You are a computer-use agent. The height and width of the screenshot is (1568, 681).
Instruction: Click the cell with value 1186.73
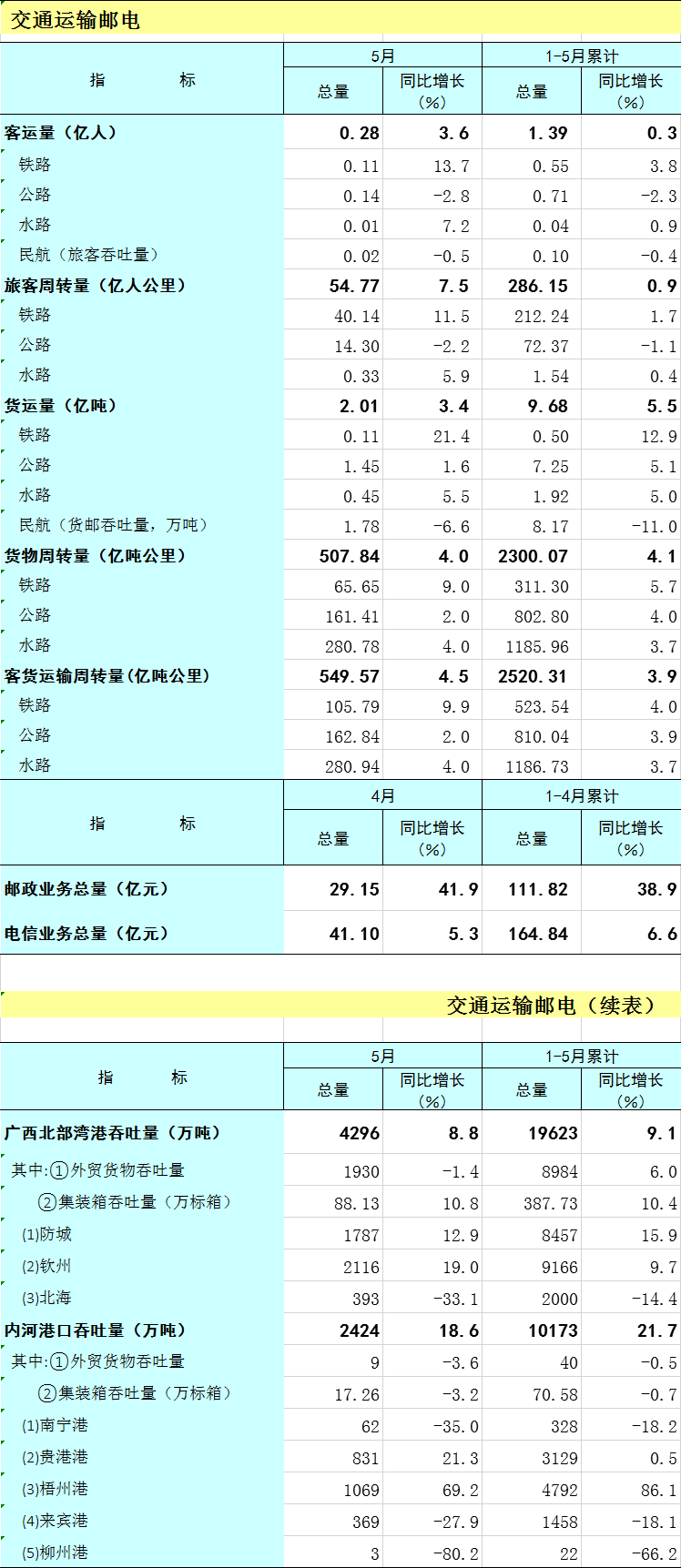click(x=537, y=767)
